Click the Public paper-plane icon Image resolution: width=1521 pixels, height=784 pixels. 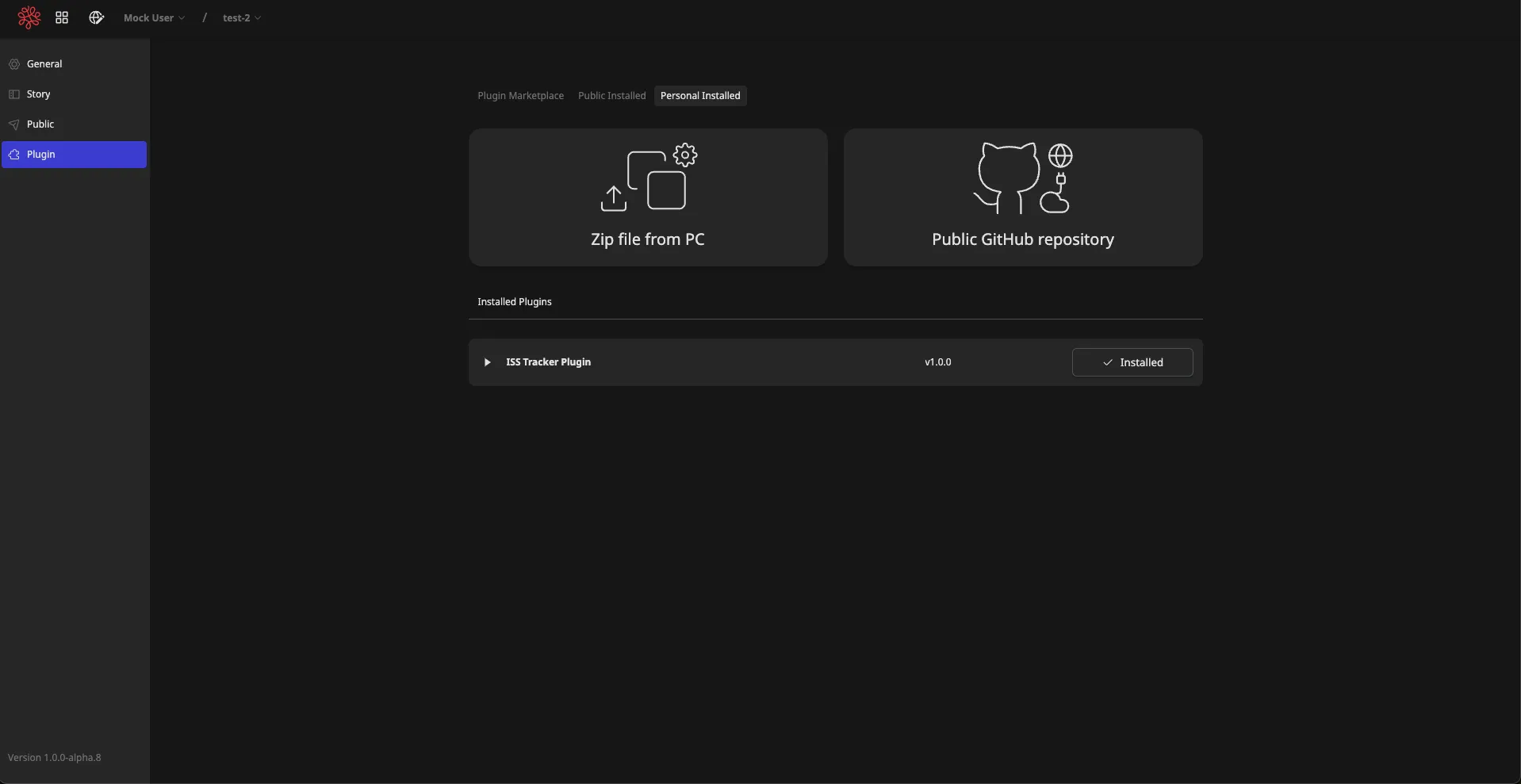point(14,124)
